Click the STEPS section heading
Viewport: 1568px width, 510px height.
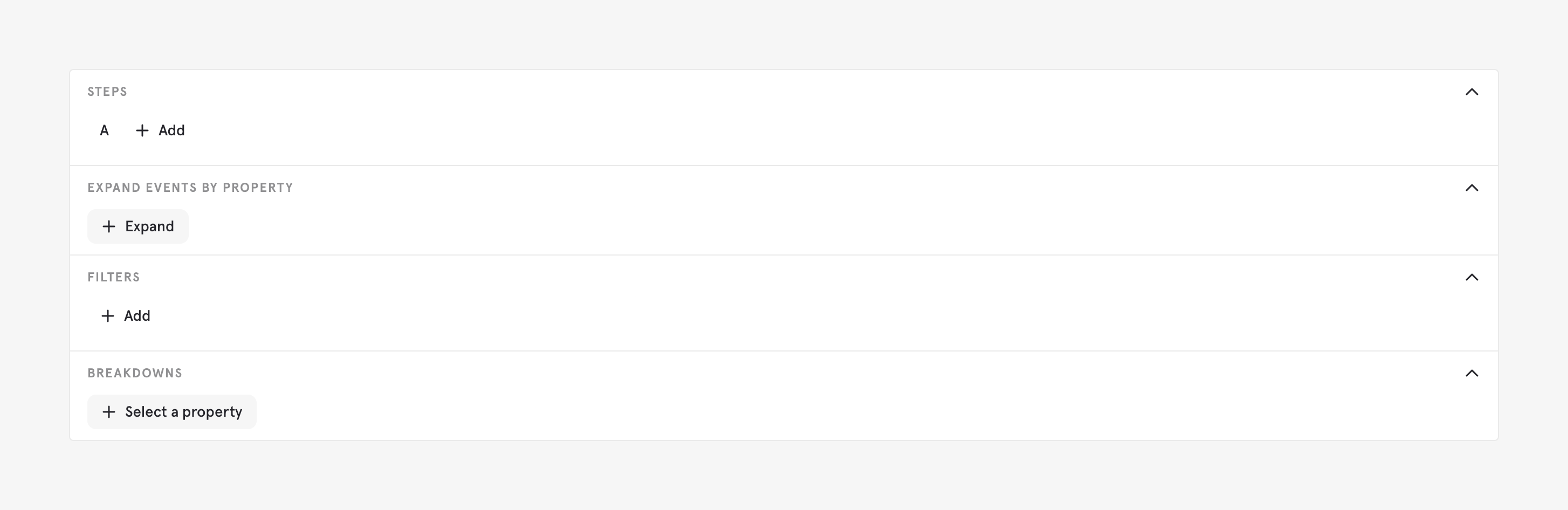[107, 92]
